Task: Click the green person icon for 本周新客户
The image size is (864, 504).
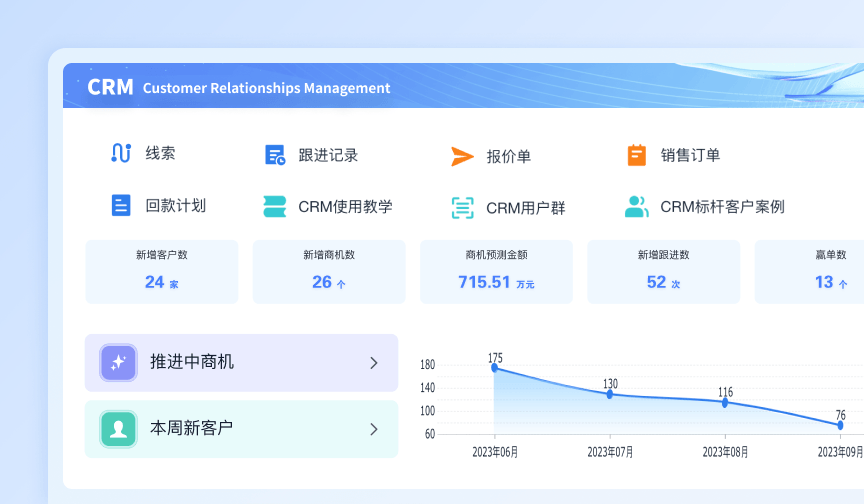Action: point(118,429)
